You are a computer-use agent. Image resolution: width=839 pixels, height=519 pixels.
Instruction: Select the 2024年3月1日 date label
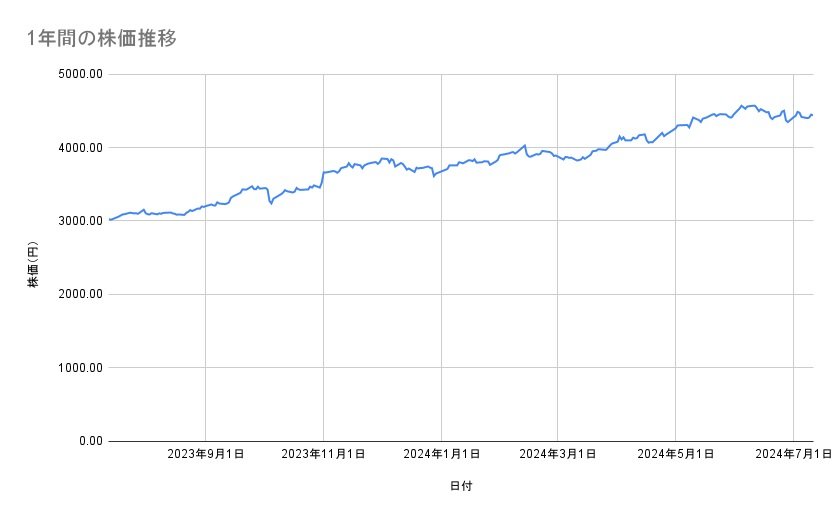click(x=558, y=455)
